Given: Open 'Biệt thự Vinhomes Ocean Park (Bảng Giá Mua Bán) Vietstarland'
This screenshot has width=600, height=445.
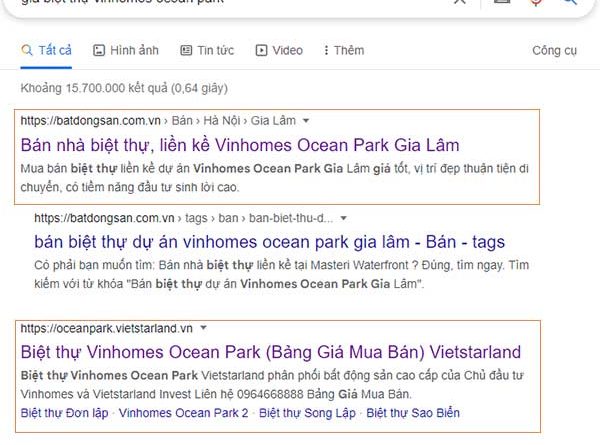Looking at the screenshot, I should point(271,352).
